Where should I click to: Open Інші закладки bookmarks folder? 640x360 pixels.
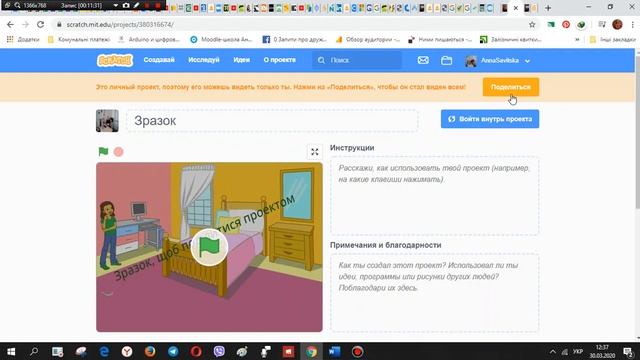(x=613, y=39)
